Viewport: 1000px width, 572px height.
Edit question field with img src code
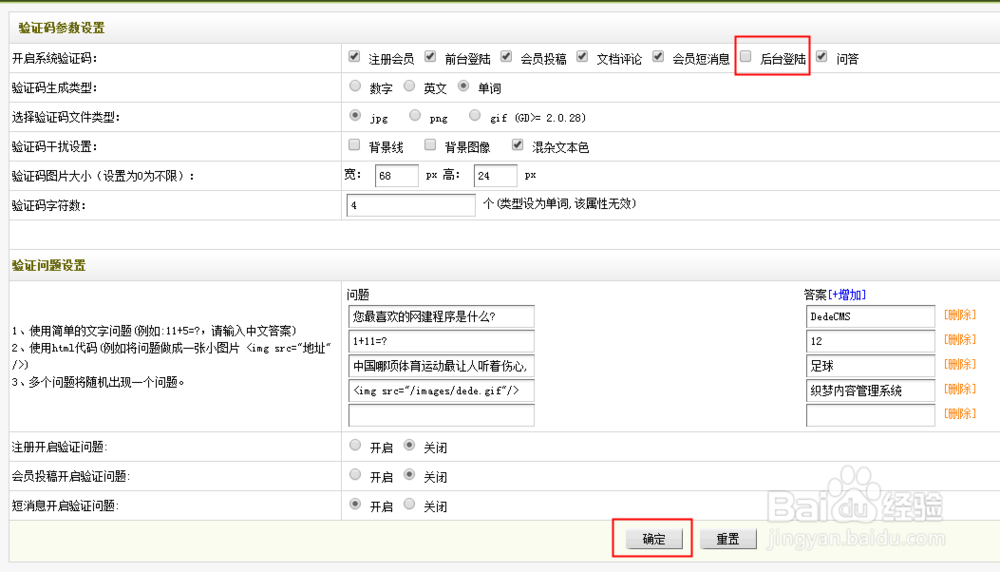coord(441,391)
